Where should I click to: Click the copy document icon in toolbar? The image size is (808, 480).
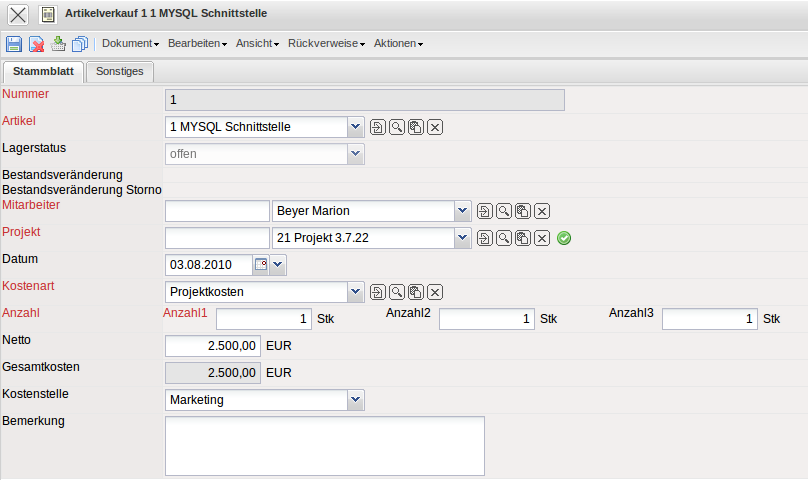(x=80, y=44)
